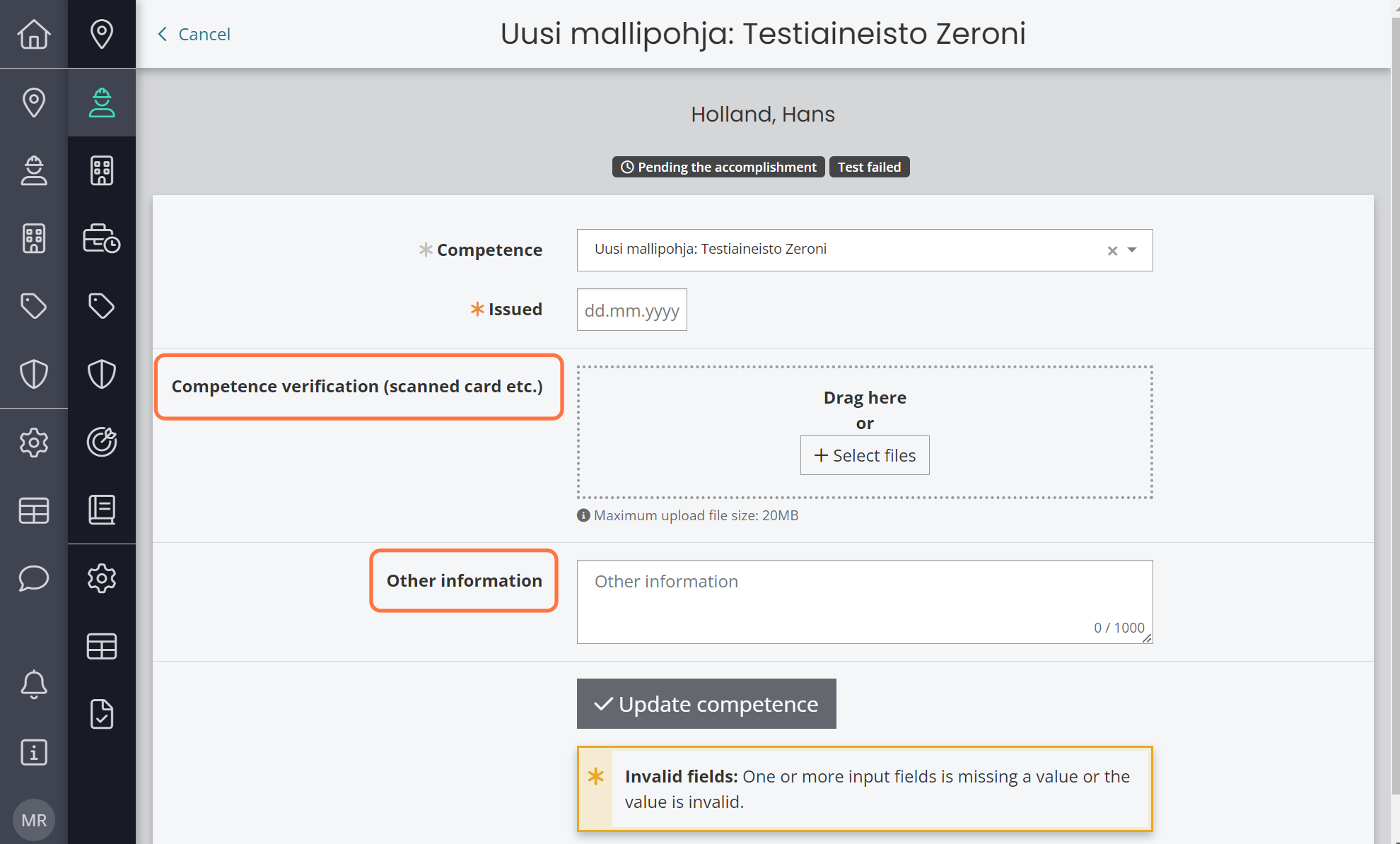Open the building icon in second sidebar column
1400x844 pixels.
(102, 170)
